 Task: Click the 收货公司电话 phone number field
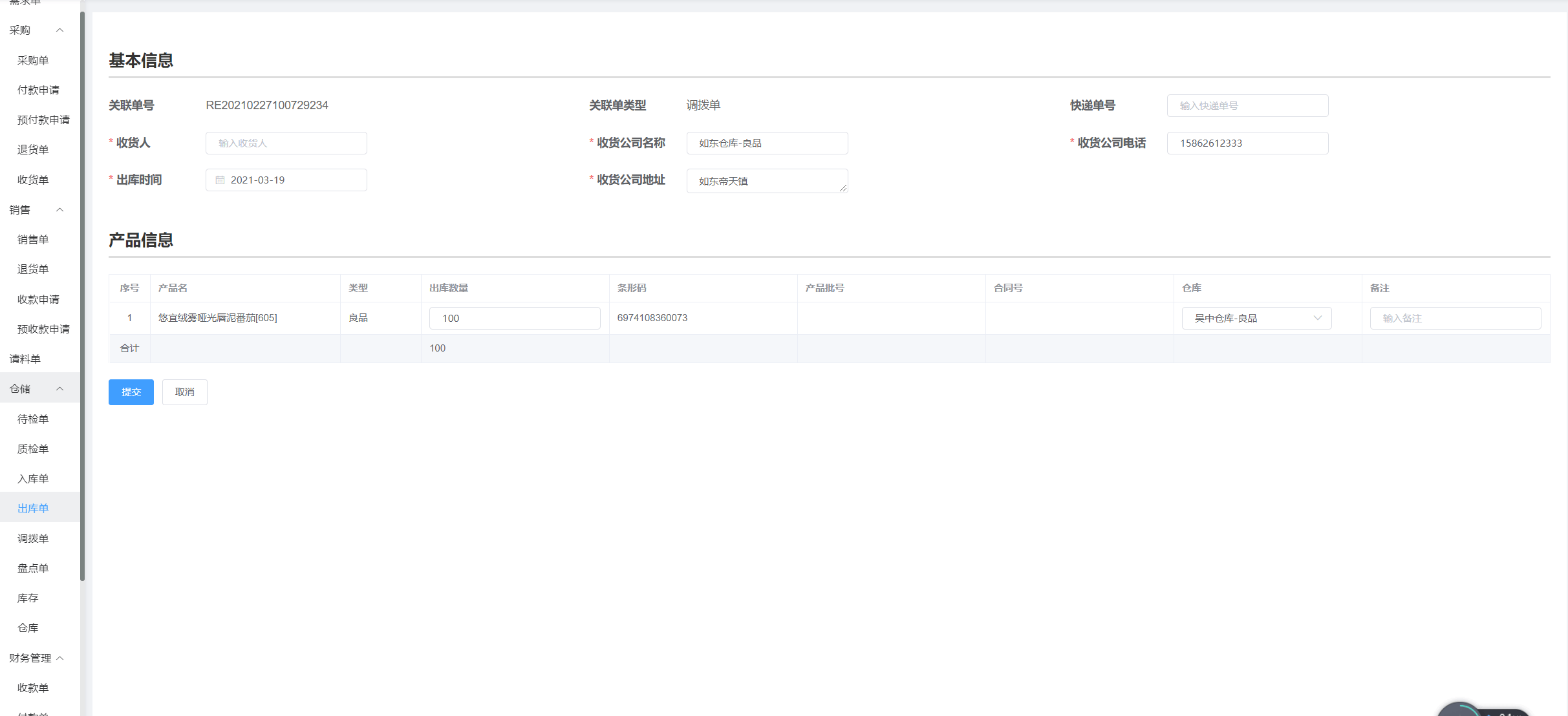pyautogui.click(x=1247, y=143)
